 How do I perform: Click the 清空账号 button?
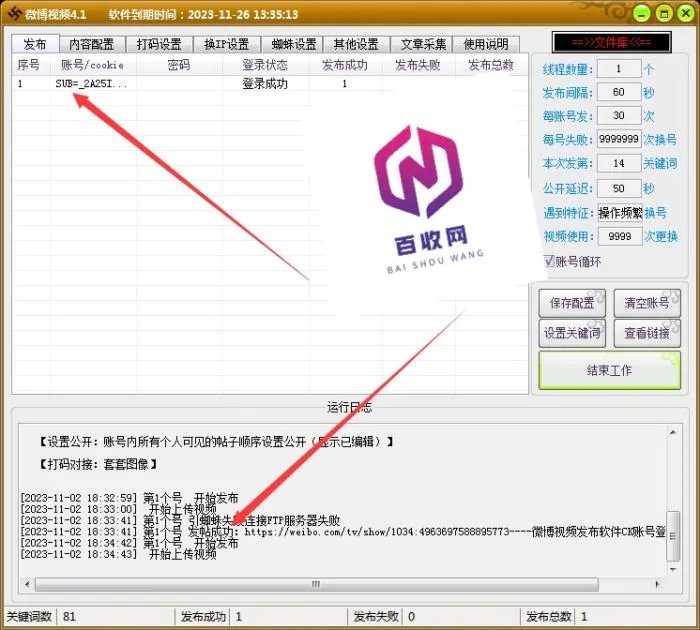(647, 303)
